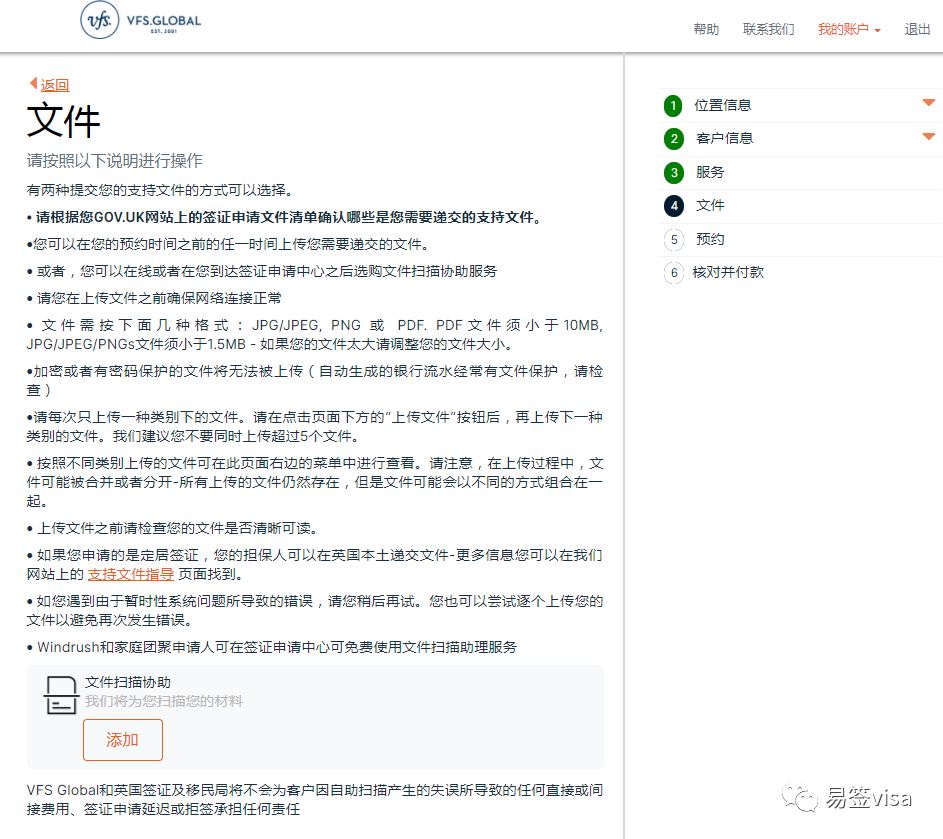Open the 帮助 help page
The image size is (943, 839).
tap(705, 29)
